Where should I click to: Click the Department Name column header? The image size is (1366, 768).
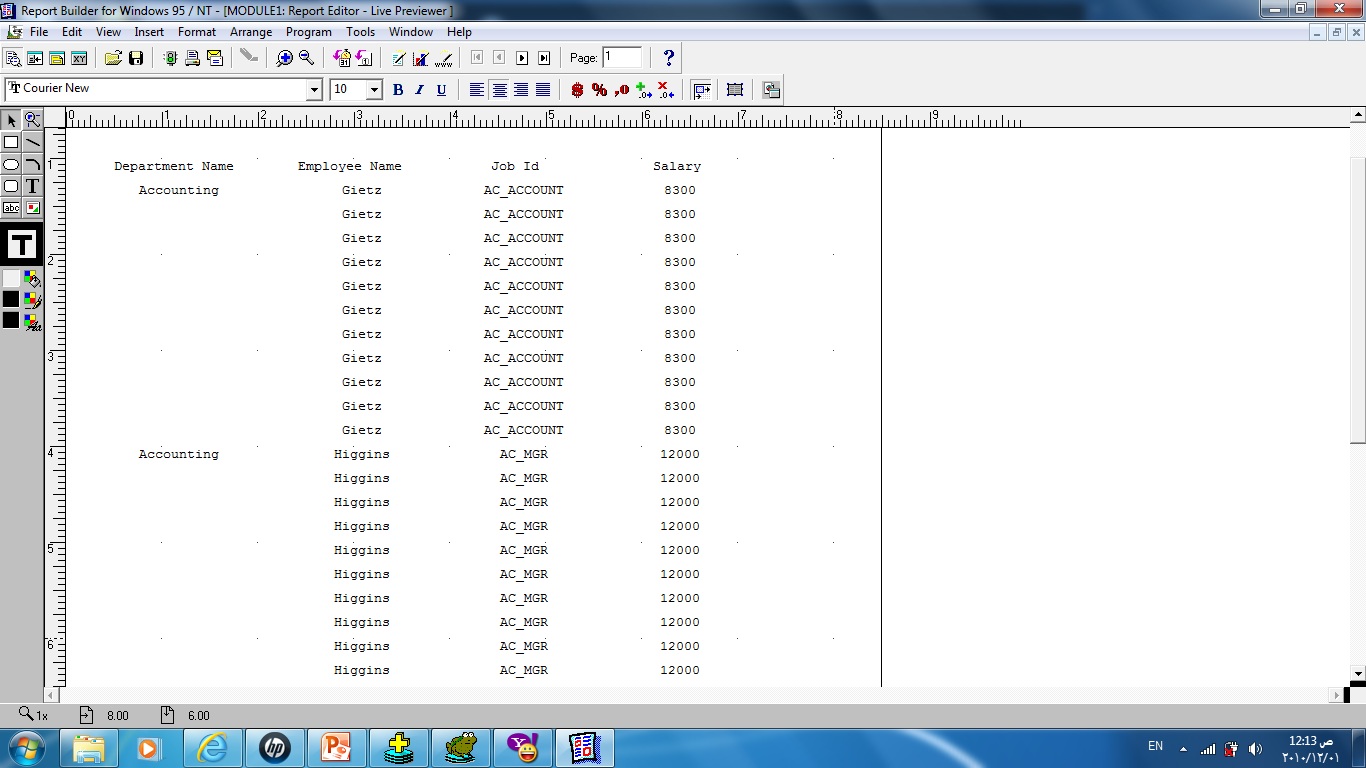click(x=173, y=166)
